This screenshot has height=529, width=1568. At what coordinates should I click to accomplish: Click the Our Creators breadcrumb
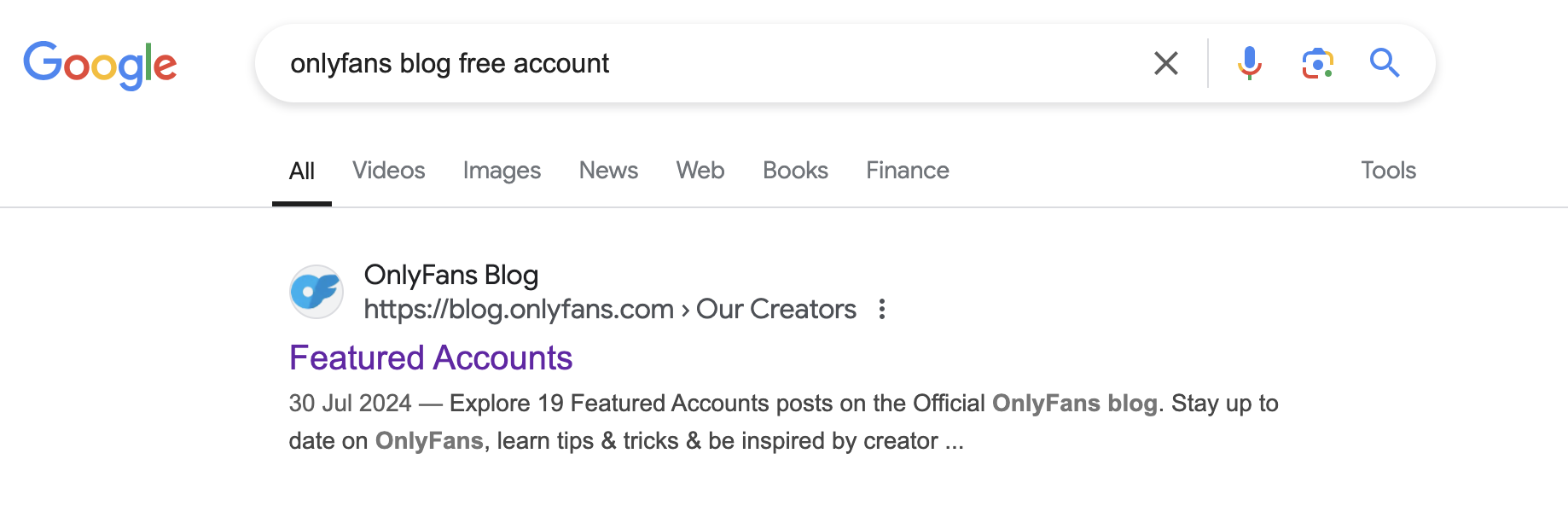click(x=775, y=310)
